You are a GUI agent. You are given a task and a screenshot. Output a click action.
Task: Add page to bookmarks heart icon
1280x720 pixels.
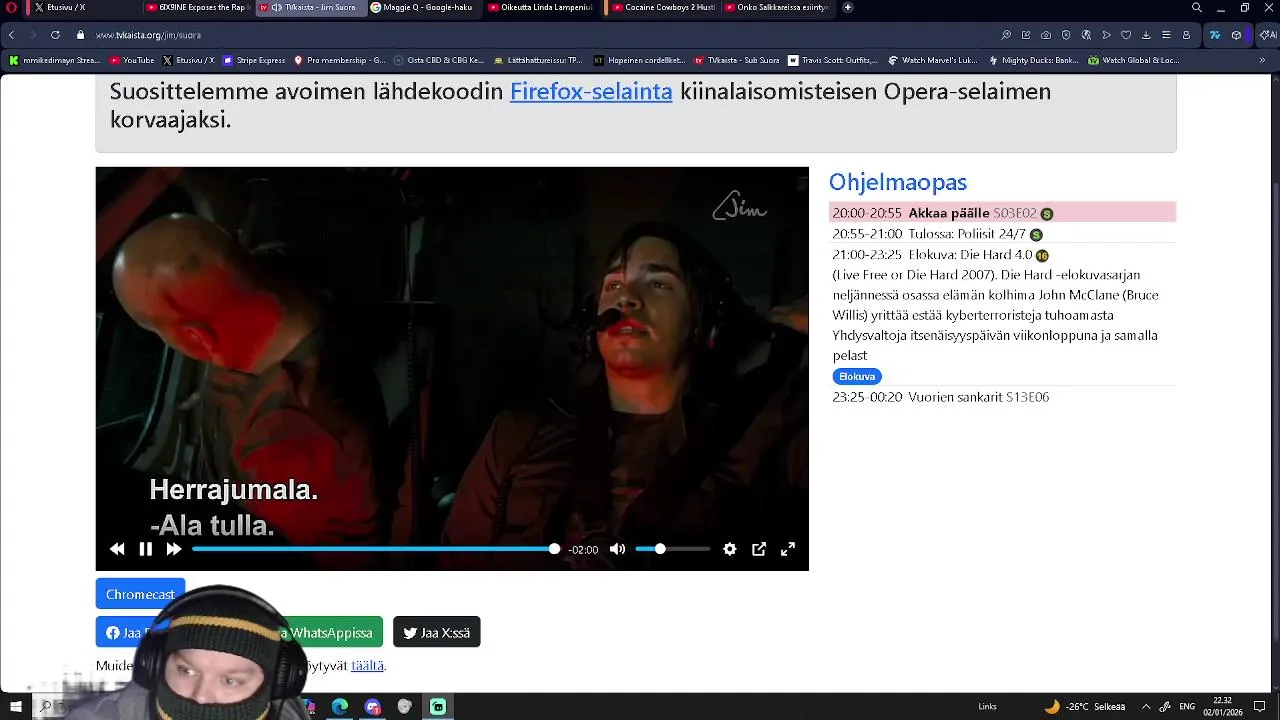pos(1126,35)
